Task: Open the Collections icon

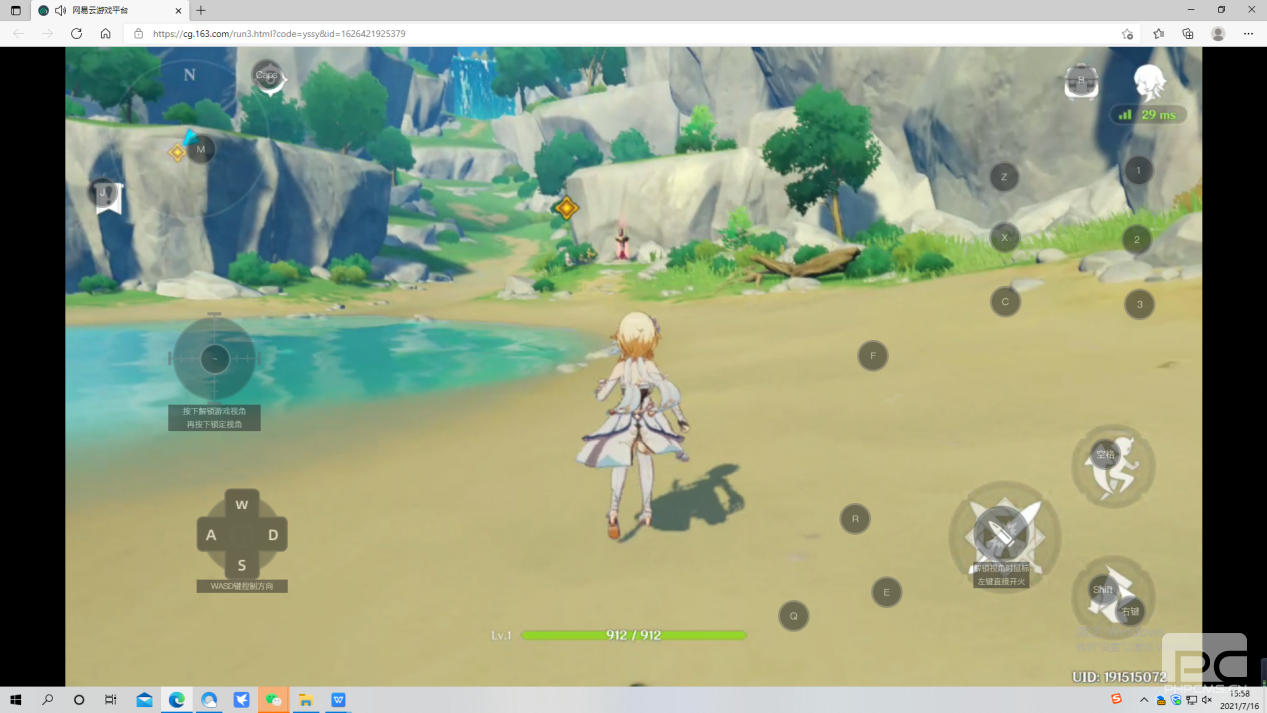Action: [x=1188, y=34]
